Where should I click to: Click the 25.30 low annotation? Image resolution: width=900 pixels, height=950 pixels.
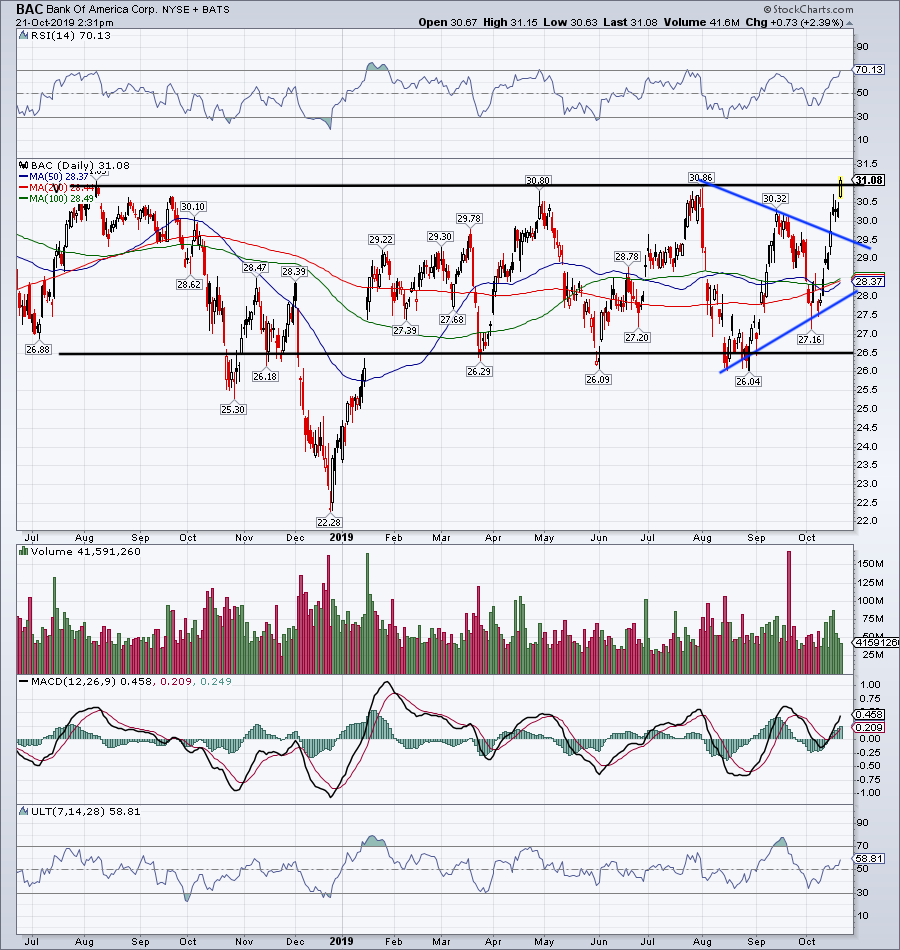click(x=233, y=410)
